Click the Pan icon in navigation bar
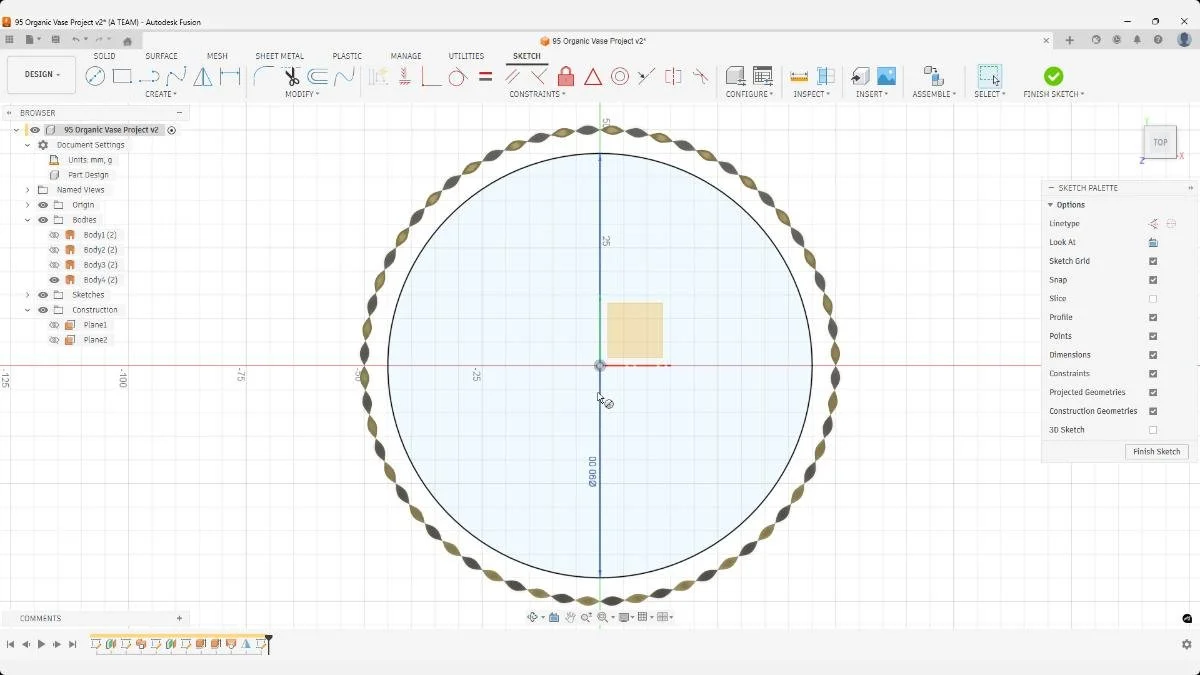 pyautogui.click(x=571, y=617)
